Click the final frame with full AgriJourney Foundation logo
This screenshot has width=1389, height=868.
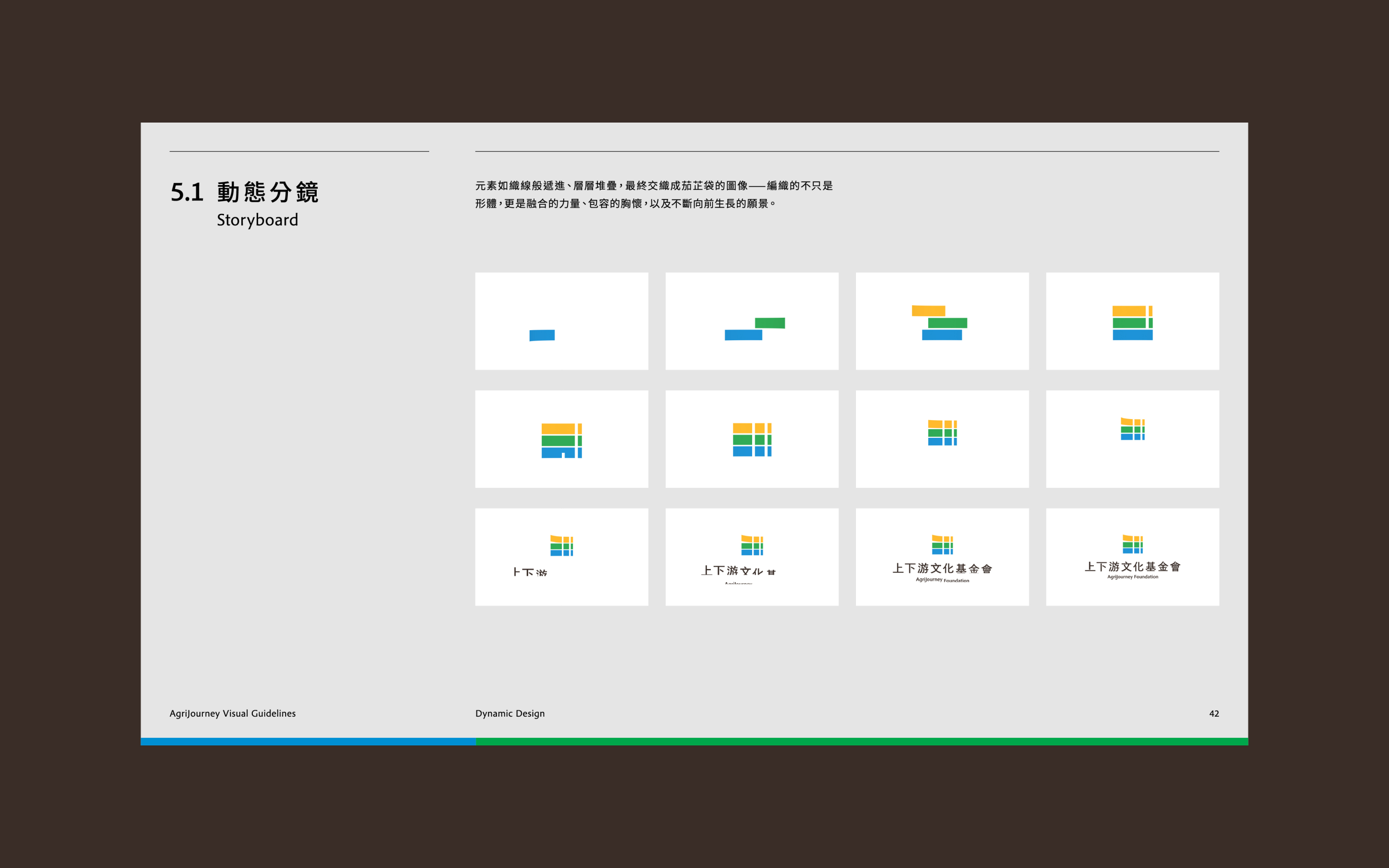(x=1132, y=557)
